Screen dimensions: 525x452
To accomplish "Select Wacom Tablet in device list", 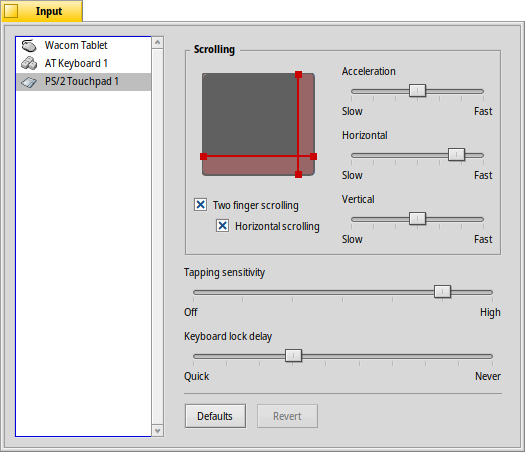I will [83, 46].
